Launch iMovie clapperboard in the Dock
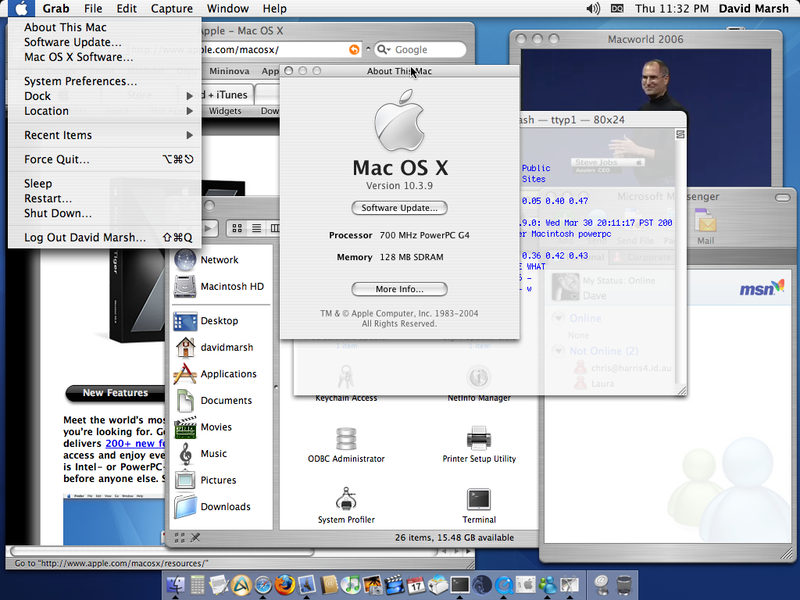This screenshot has height=600, width=800. pyautogui.click(x=394, y=585)
